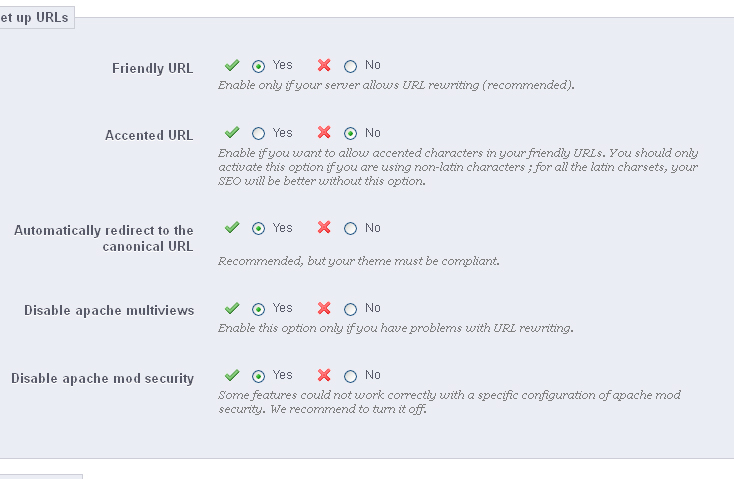The height and width of the screenshot is (479, 734).
Task: Select Yes for Disable apache multiviews
Action: coord(259,309)
